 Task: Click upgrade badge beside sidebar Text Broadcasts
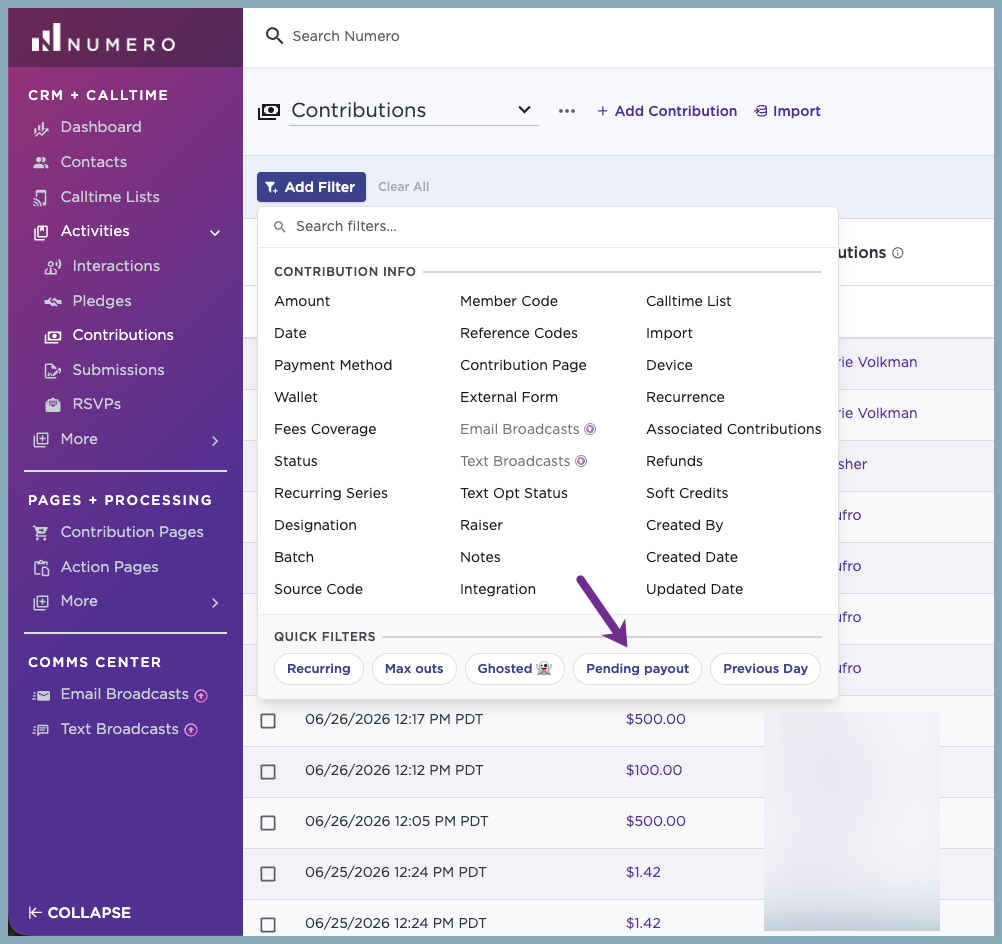pos(191,730)
